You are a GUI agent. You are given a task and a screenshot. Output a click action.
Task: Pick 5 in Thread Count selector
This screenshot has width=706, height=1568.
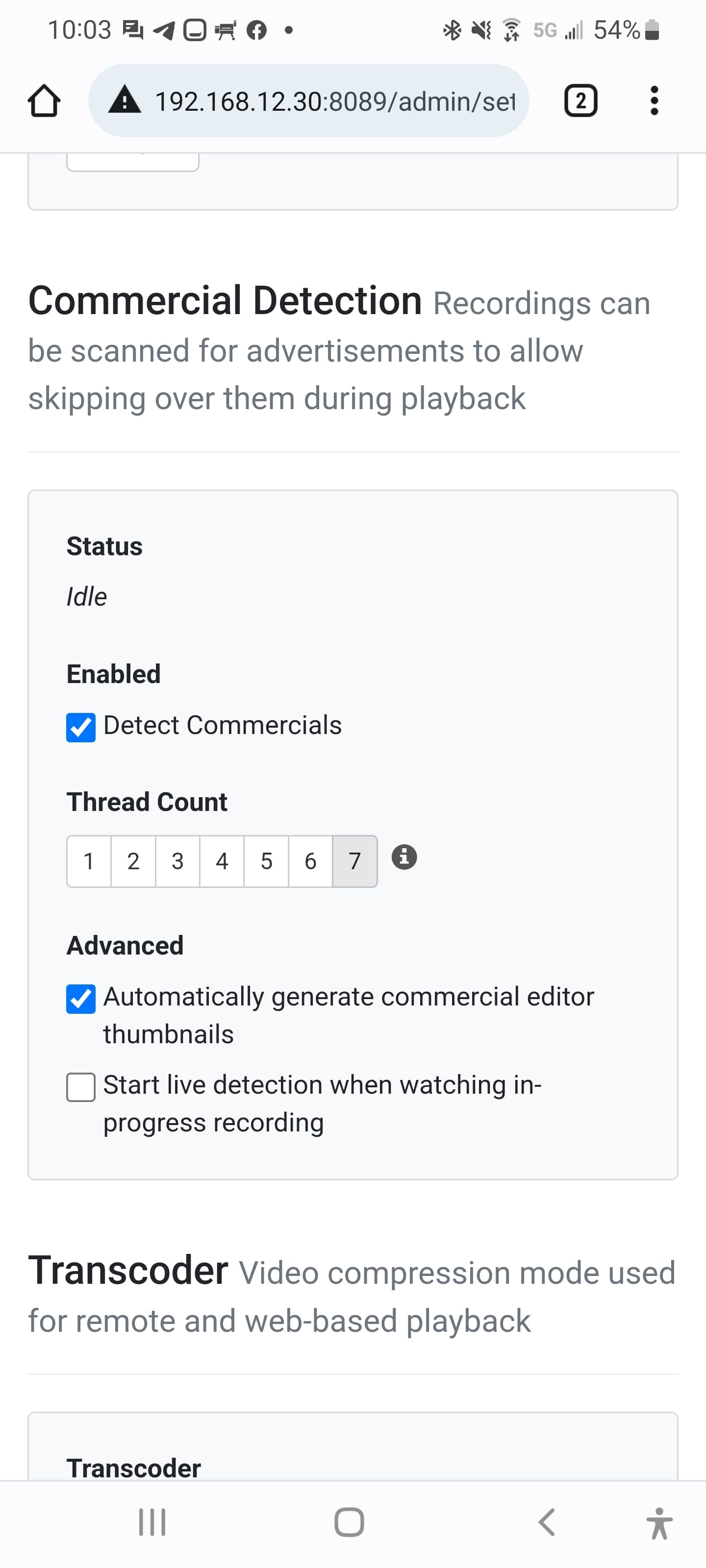pos(266,861)
